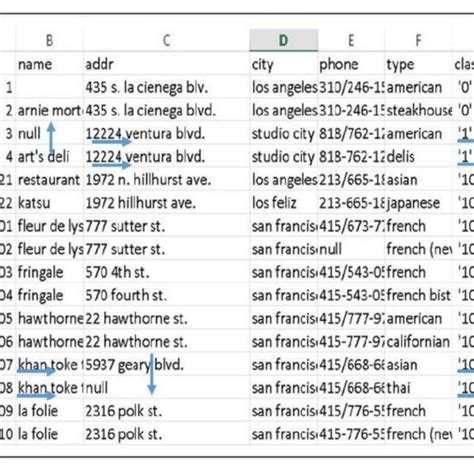Select the 'californian' type cell
The height and width of the screenshot is (474, 474).
click(418, 341)
